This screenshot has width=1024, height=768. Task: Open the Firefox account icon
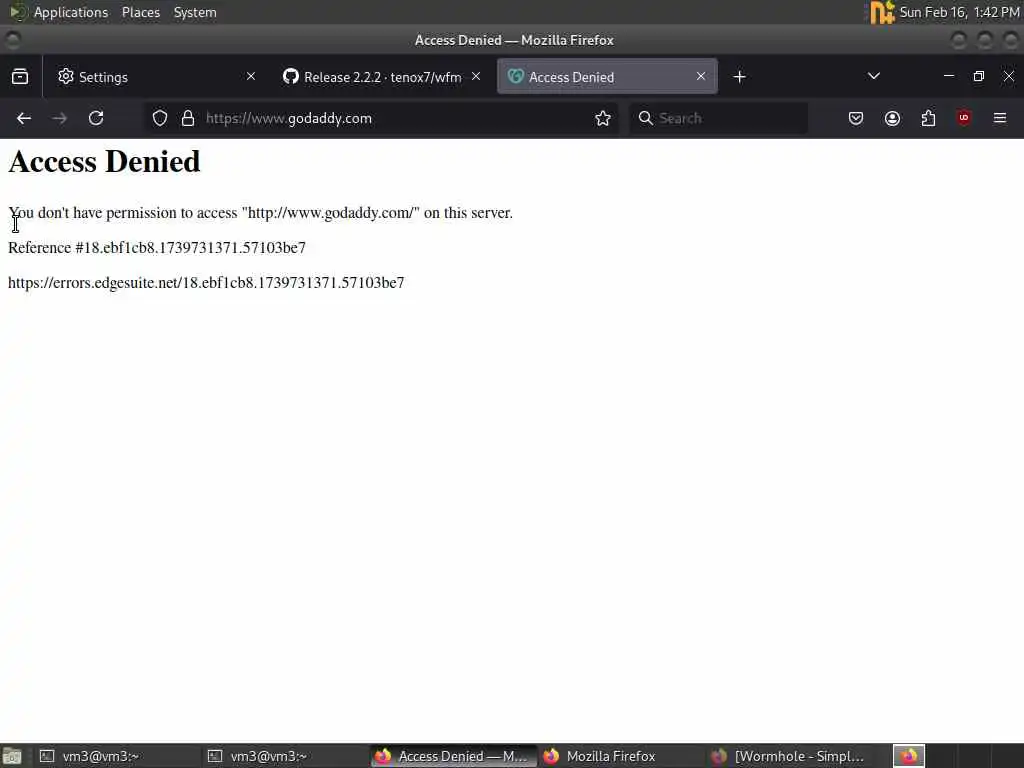[x=892, y=118]
